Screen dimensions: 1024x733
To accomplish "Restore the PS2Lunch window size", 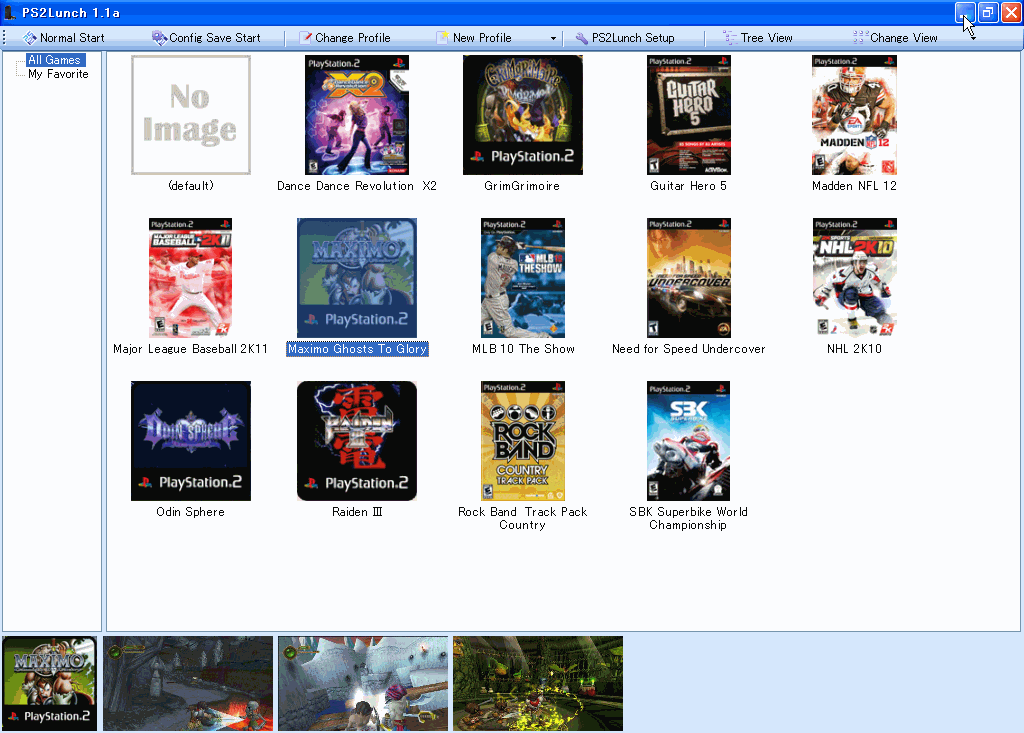I will pos(988,12).
